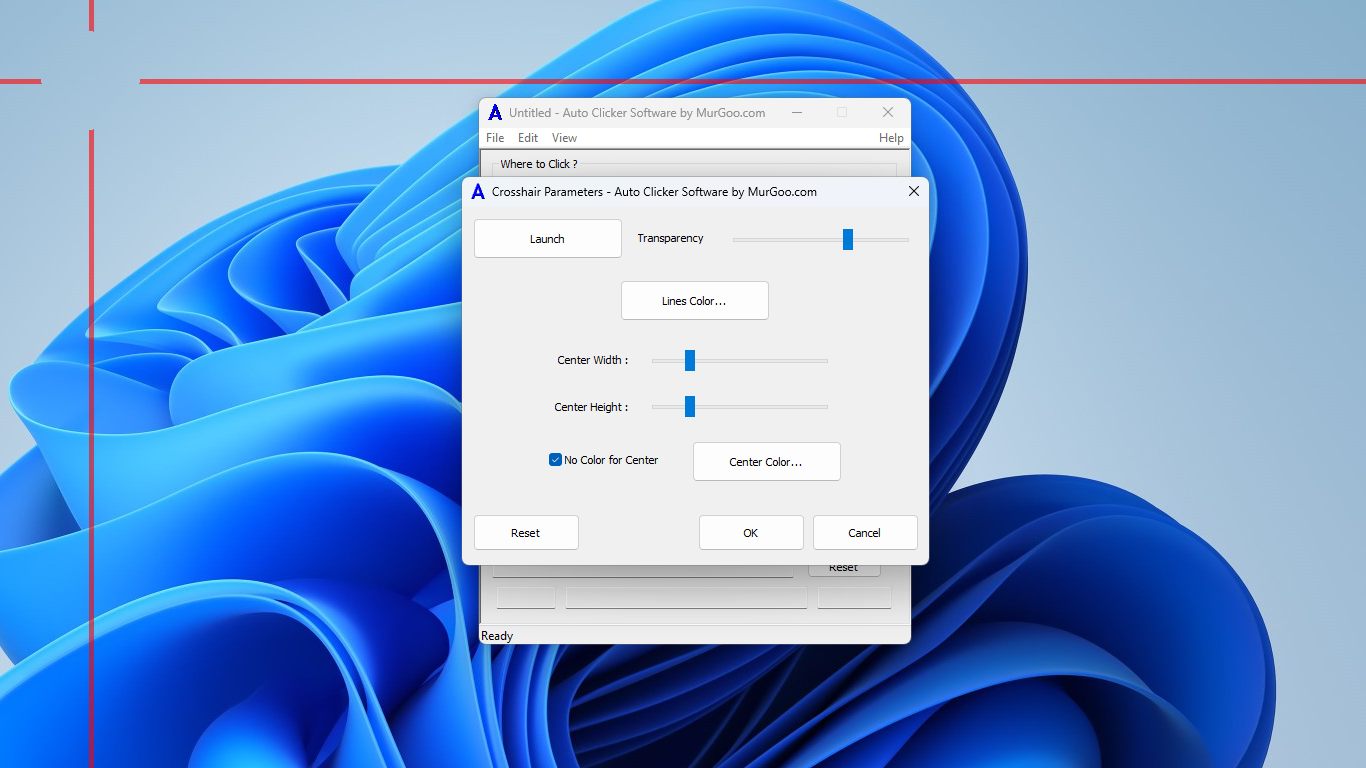
Task: Click the MurGoo app icon on the dialog title bar
Action: [477, 191]
